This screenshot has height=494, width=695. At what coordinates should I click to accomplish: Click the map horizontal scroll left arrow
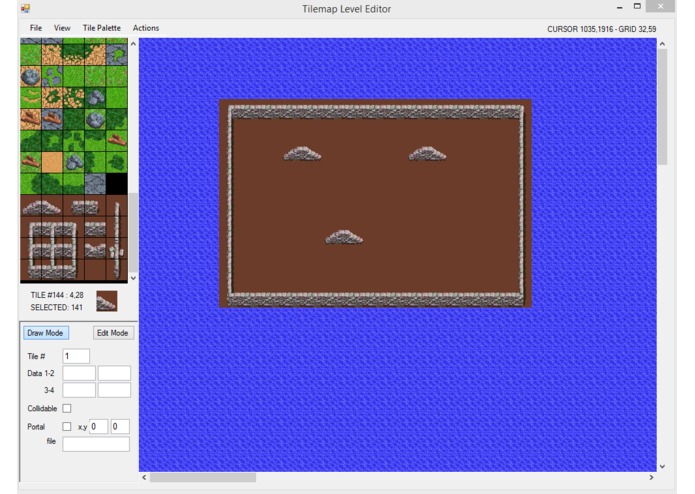click(144, 477)
